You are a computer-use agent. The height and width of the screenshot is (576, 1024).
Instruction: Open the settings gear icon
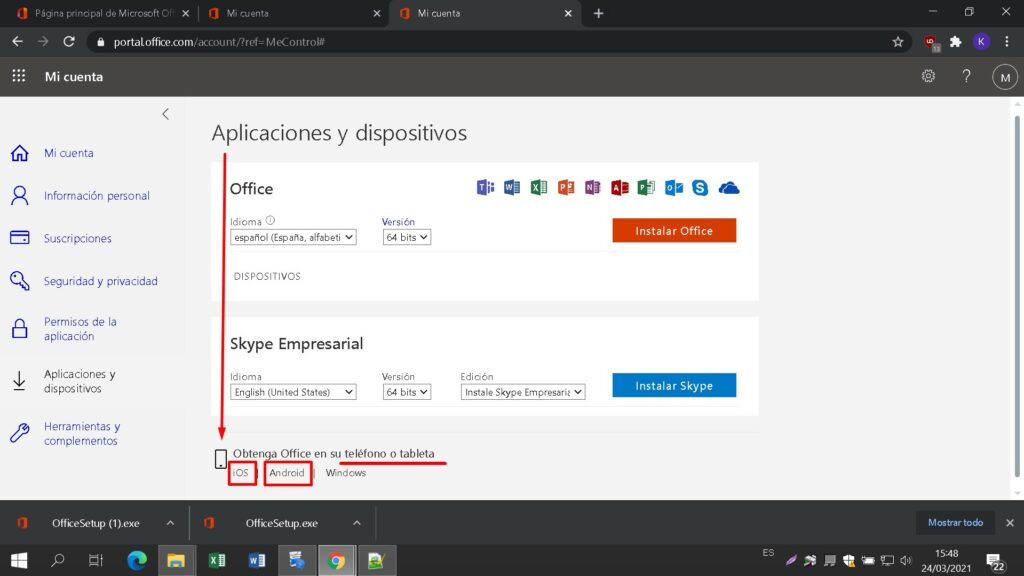[928, 77]
